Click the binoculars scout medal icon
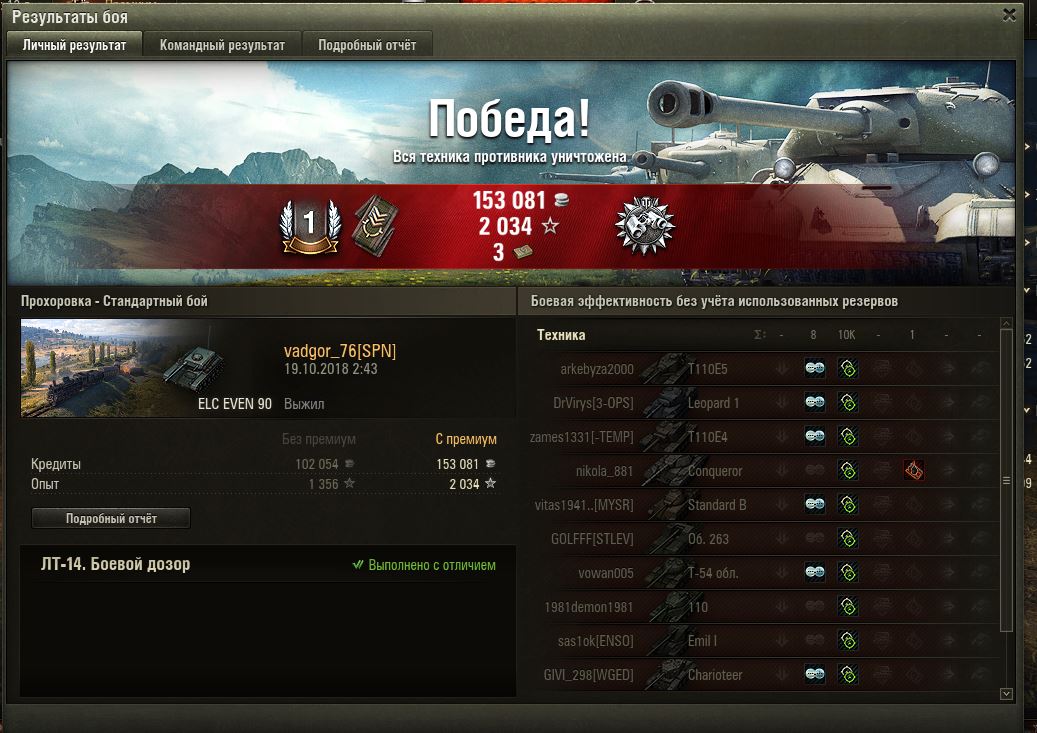The width and height of the screenshot is (1037, 733). pos(645,226)
